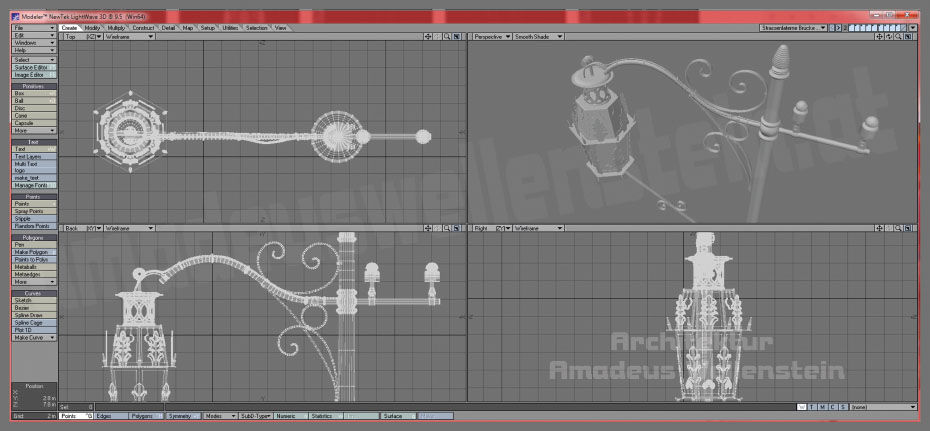Click the maximize icon in Back viewport header

click(x=457, y=228)
